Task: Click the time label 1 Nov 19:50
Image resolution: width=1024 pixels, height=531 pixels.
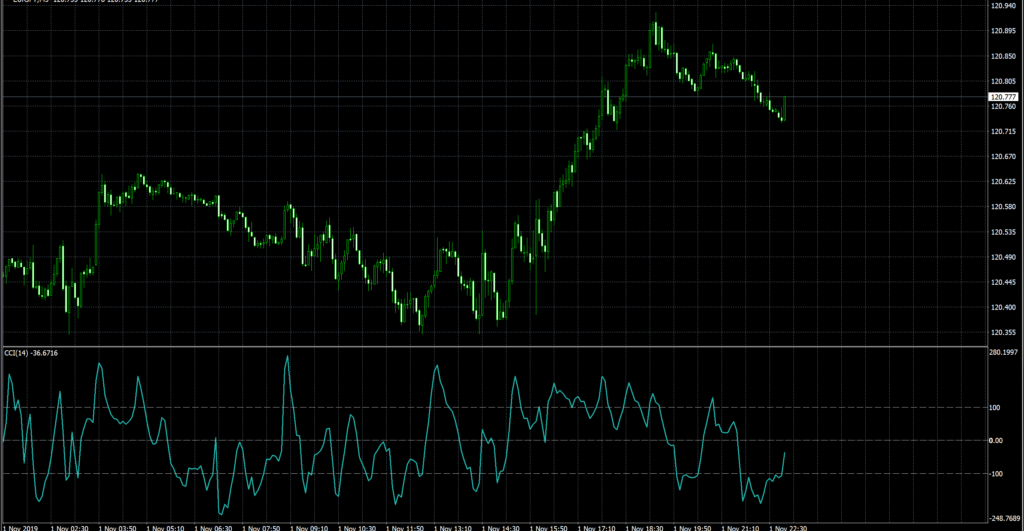Action: [x=692, y=528]
